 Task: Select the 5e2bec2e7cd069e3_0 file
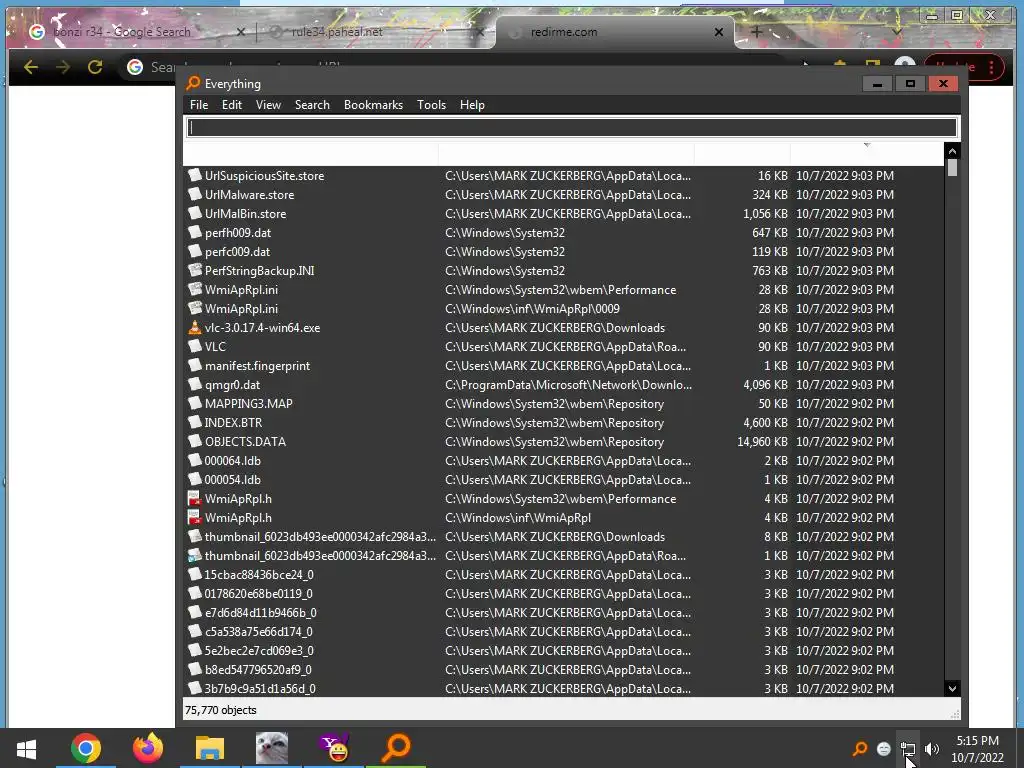(x=259, y=650)
